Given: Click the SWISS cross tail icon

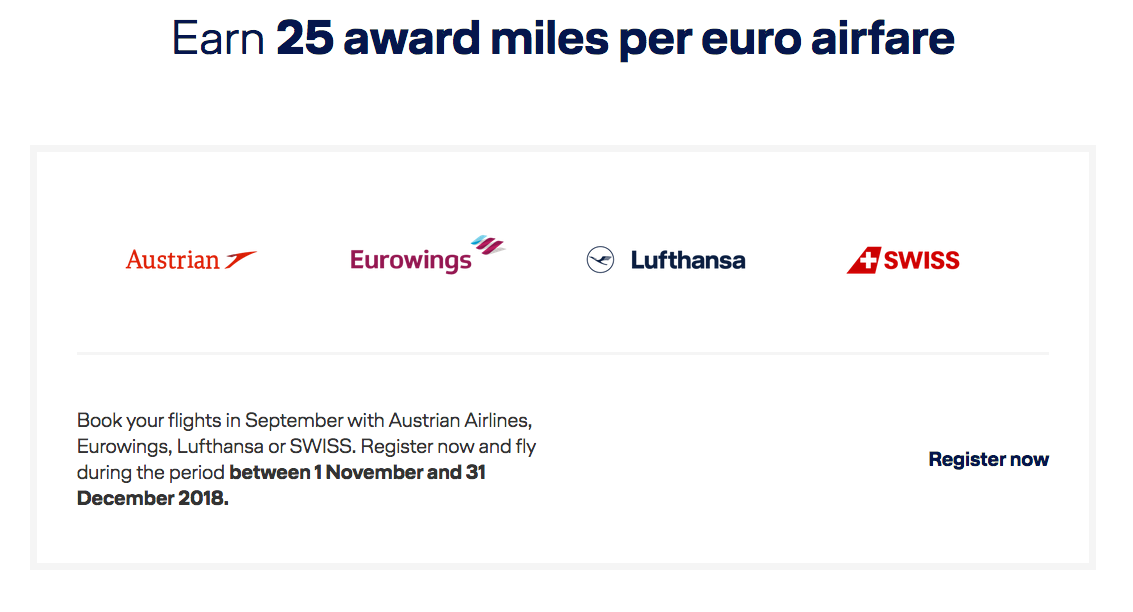Looking at the screenshot, I should (863, 260).
